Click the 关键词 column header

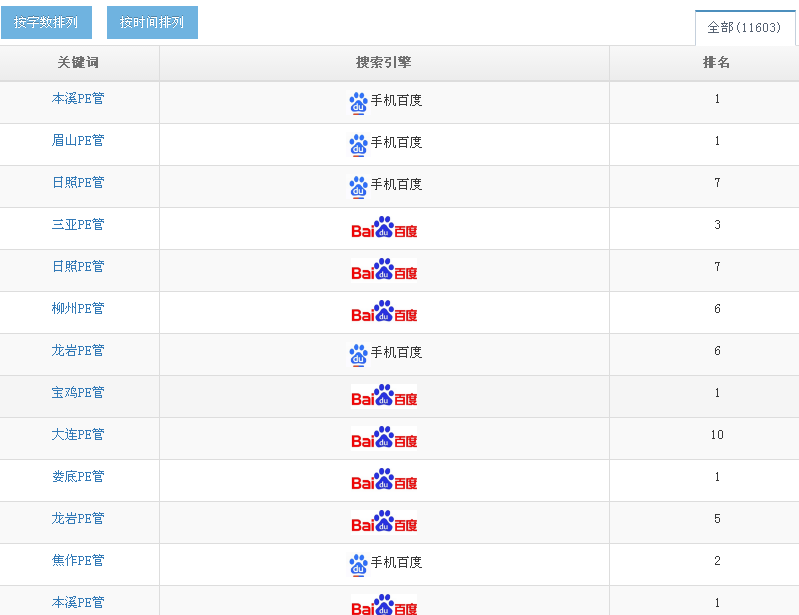[x=78, y=63]
